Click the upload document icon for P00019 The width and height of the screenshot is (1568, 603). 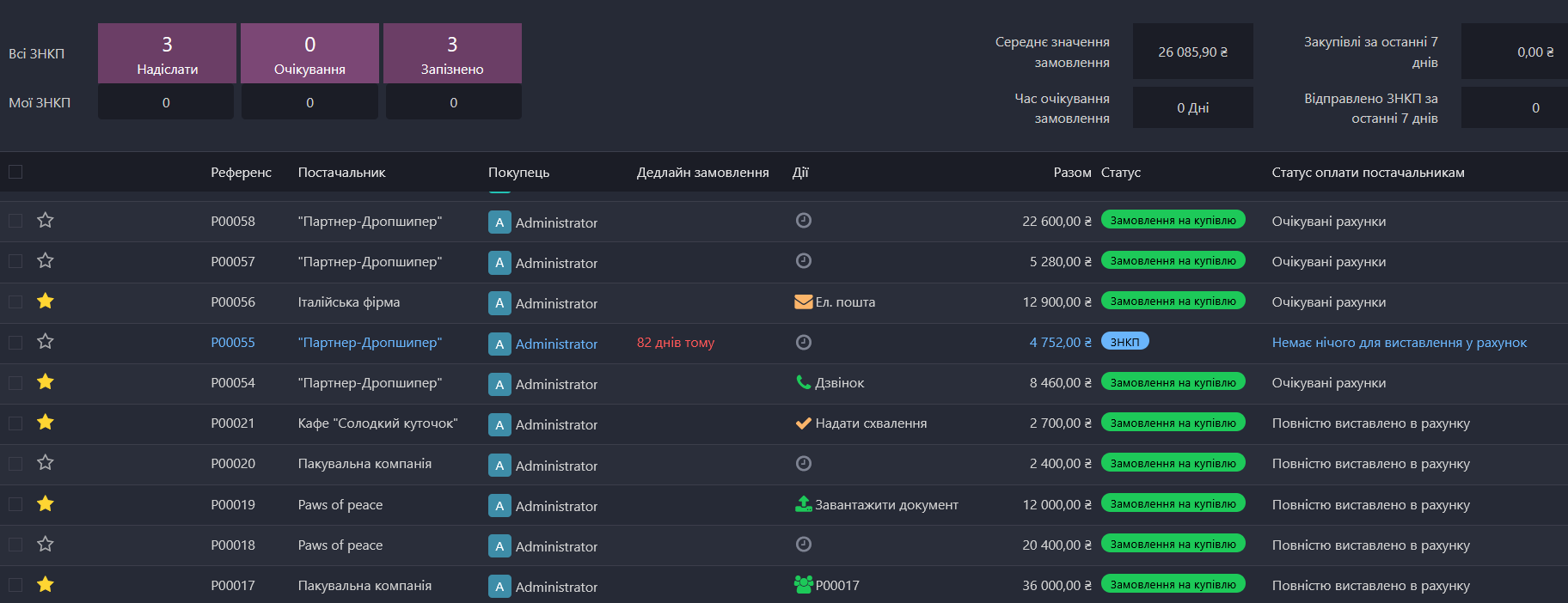pos(803,504)
